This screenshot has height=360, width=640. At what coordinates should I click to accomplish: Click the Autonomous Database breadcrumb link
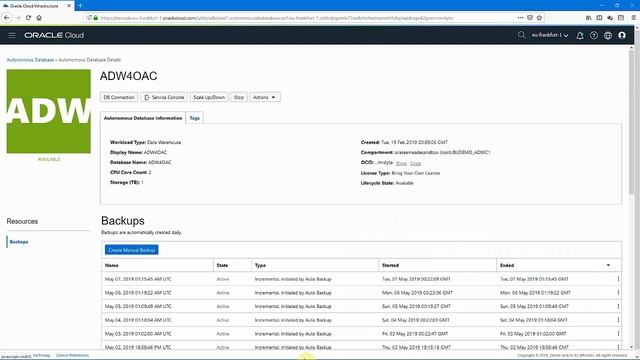[30, 60]
